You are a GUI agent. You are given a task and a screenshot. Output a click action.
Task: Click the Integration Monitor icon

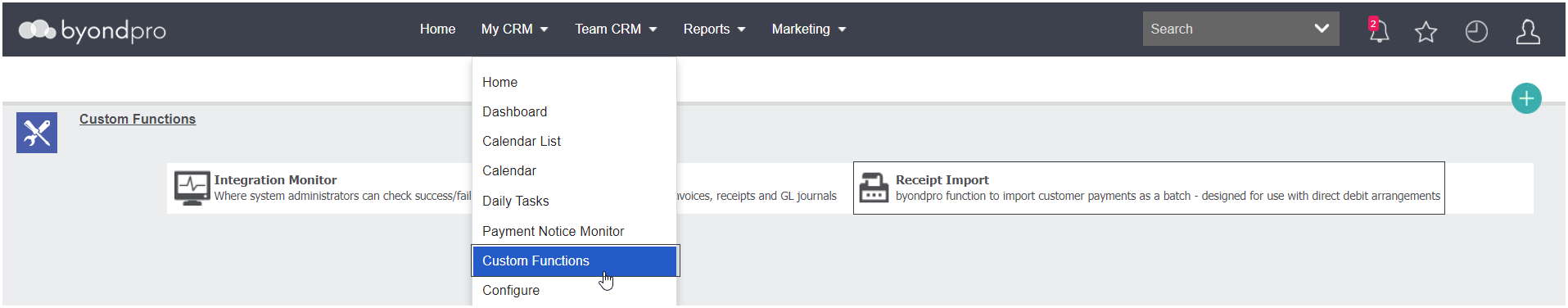tap(192, 188)
